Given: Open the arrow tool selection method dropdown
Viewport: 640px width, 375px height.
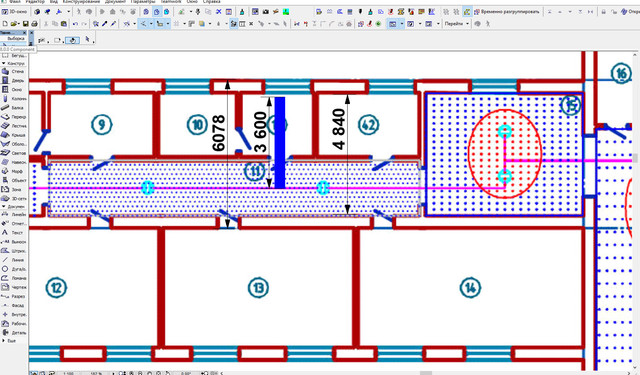Looking at the screenshot, I should click(x=93, y=41).
